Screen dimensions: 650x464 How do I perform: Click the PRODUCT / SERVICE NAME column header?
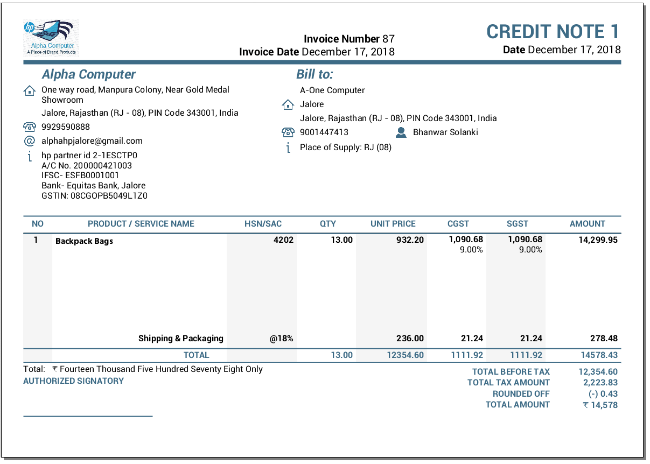pos(141,224)
